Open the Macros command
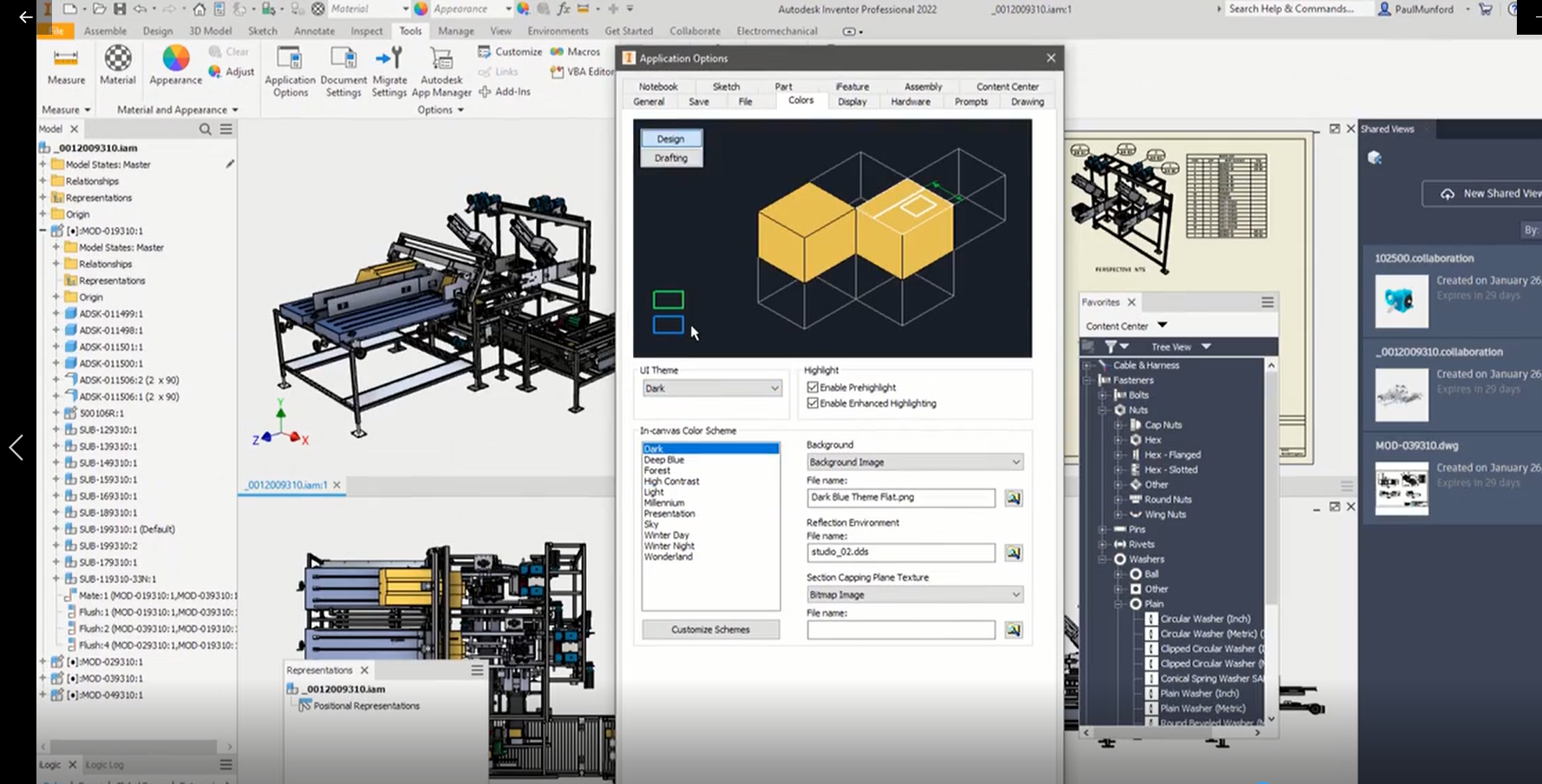The width and height of the screenshot is (1542, 784). click(576, 52)
